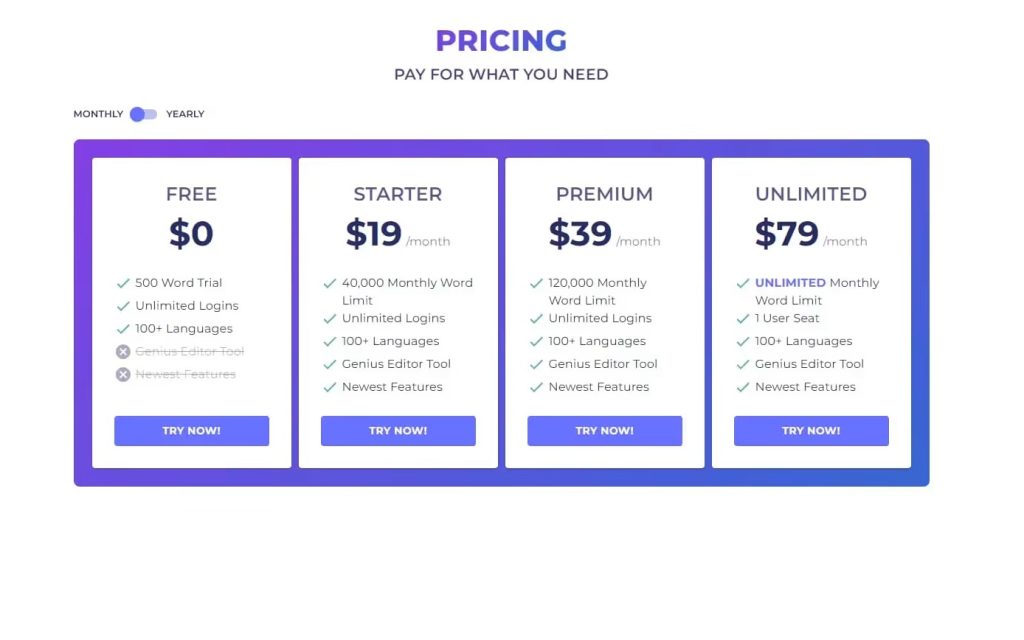This screenshot has width=1024, height=640.
Task: Click the $79 price on Unlimited plan
Action: coord(787,234)
